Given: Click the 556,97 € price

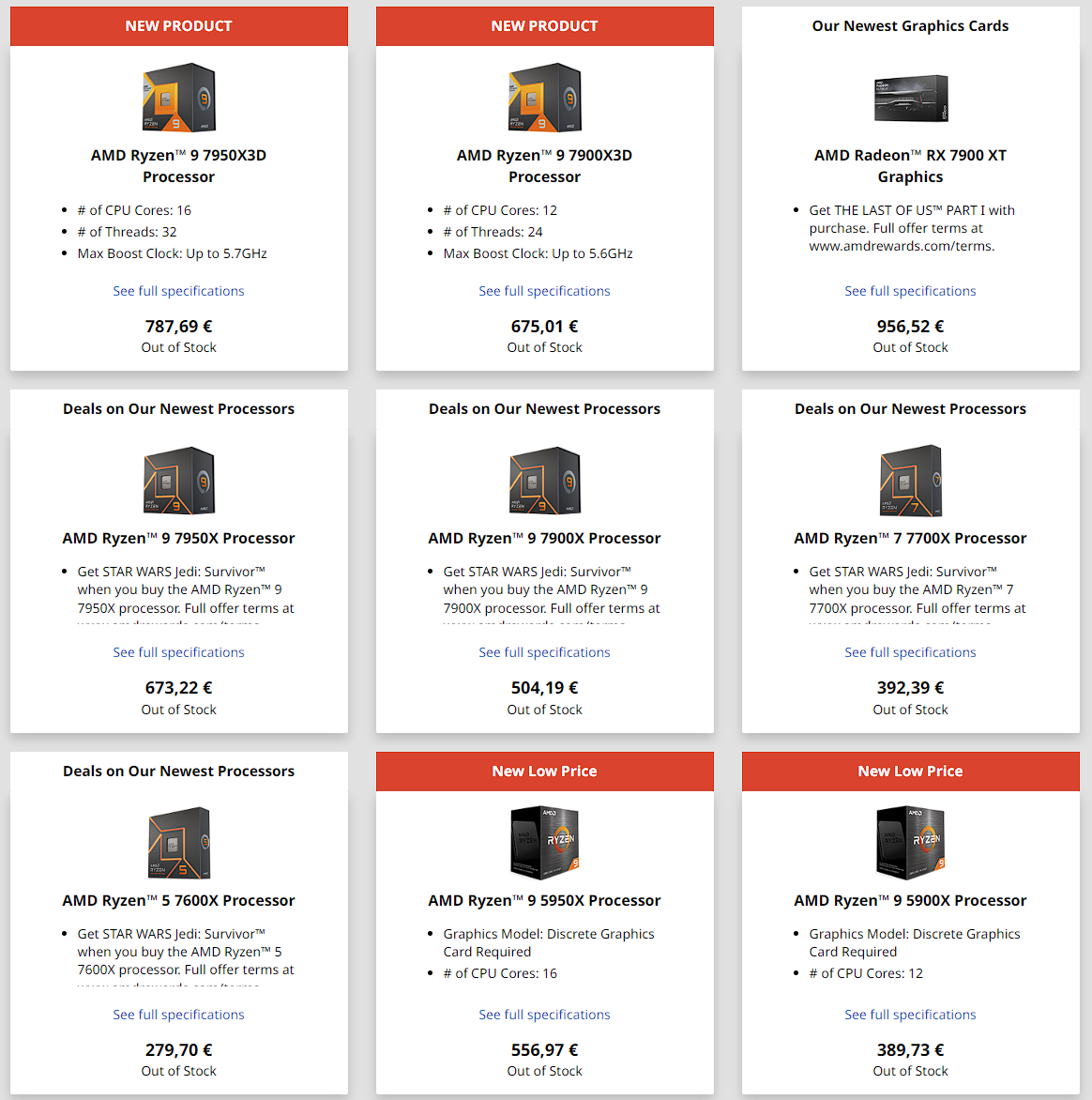Looking at the screenshot, I should [x=545, y=1049].
